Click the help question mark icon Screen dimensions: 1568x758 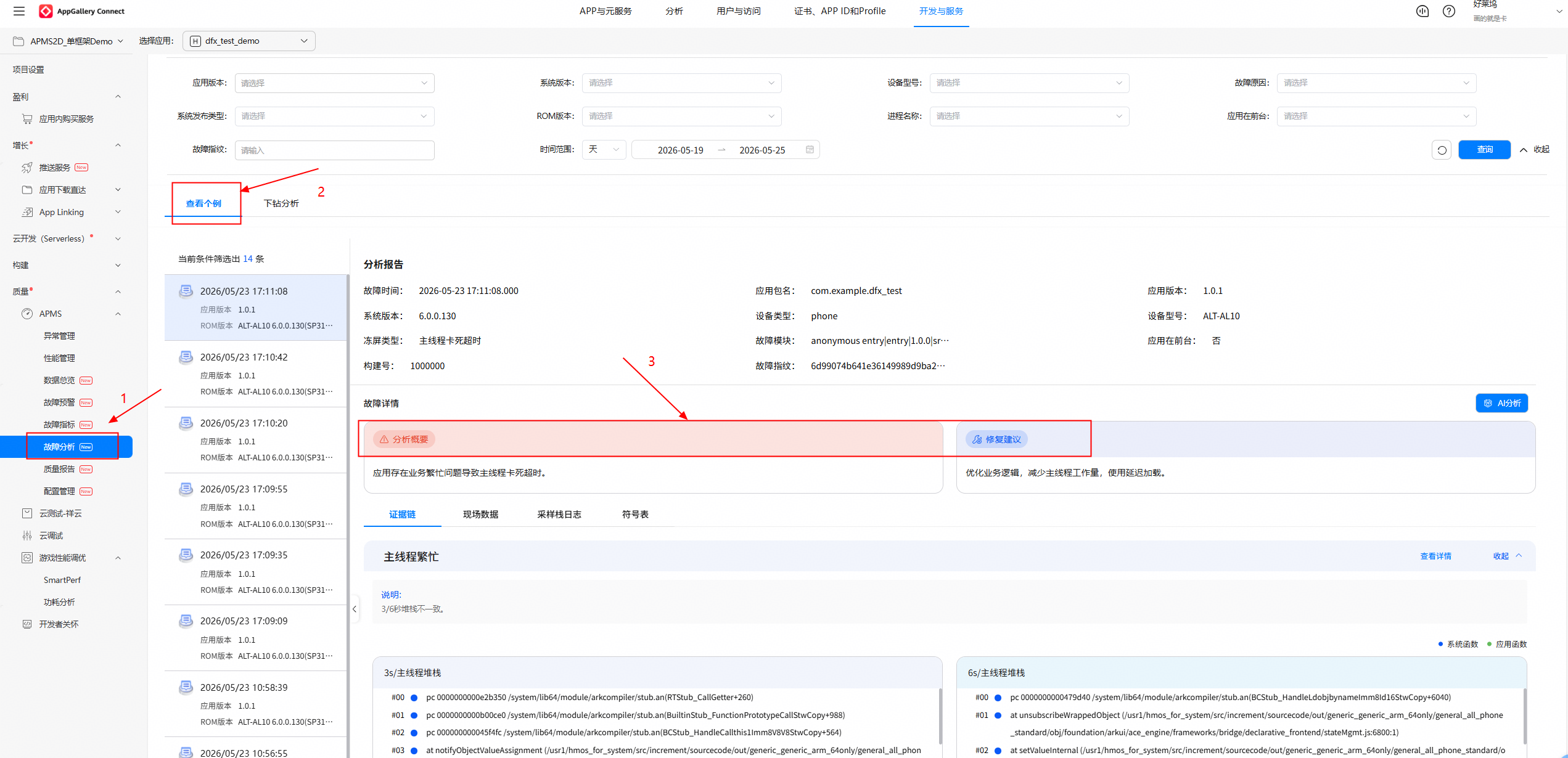1449,11
